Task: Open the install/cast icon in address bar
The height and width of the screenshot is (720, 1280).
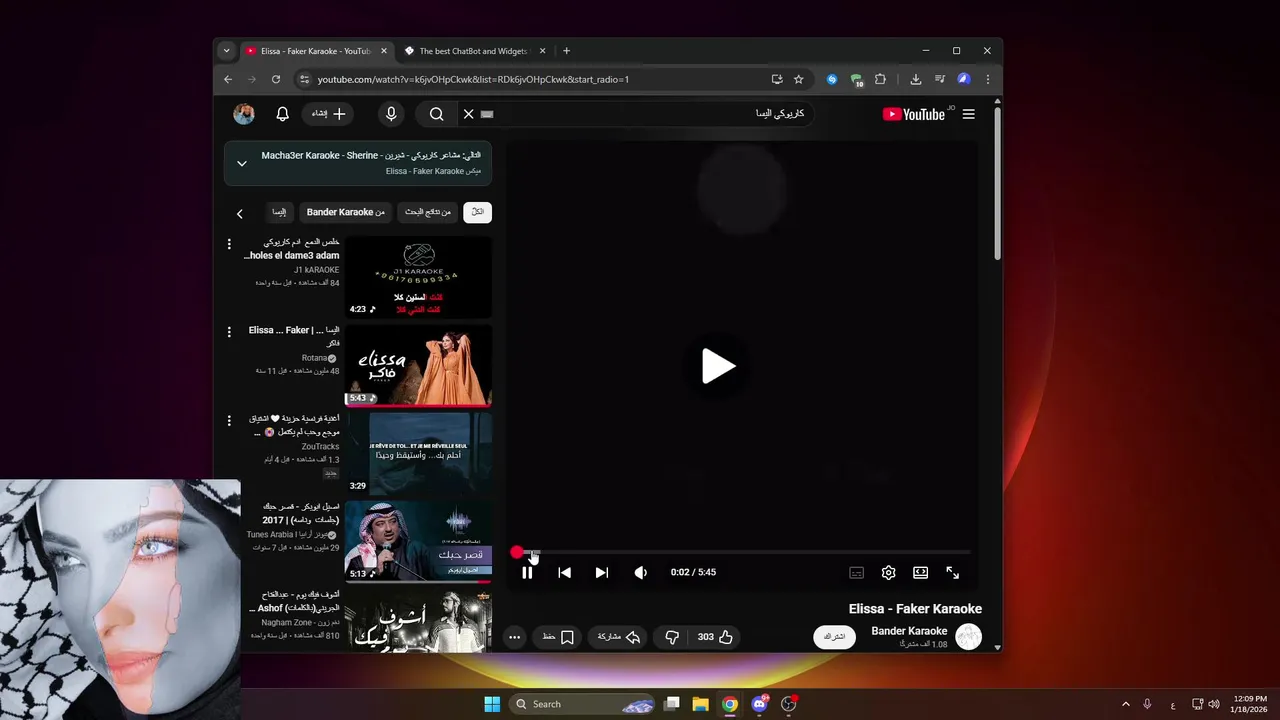Action: click(x=776, y=79)
